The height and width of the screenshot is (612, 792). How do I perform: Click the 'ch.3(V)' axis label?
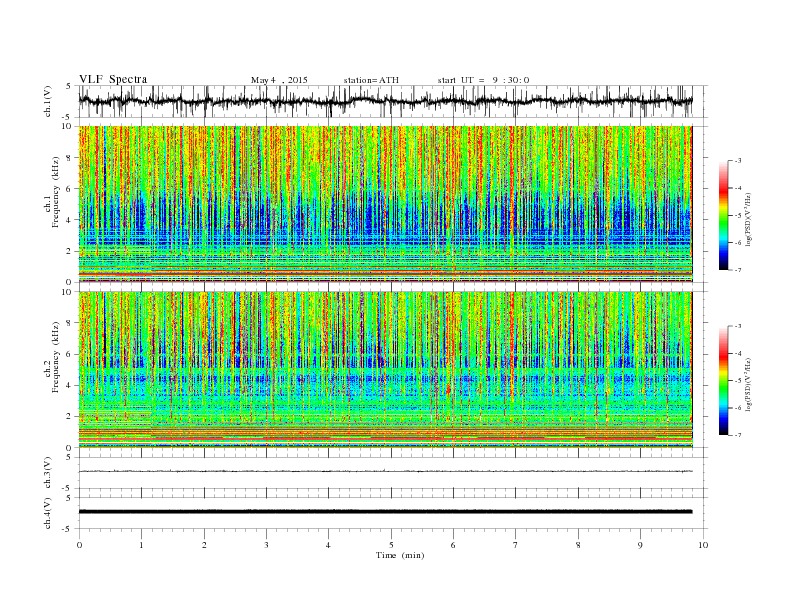coord(48,473)
